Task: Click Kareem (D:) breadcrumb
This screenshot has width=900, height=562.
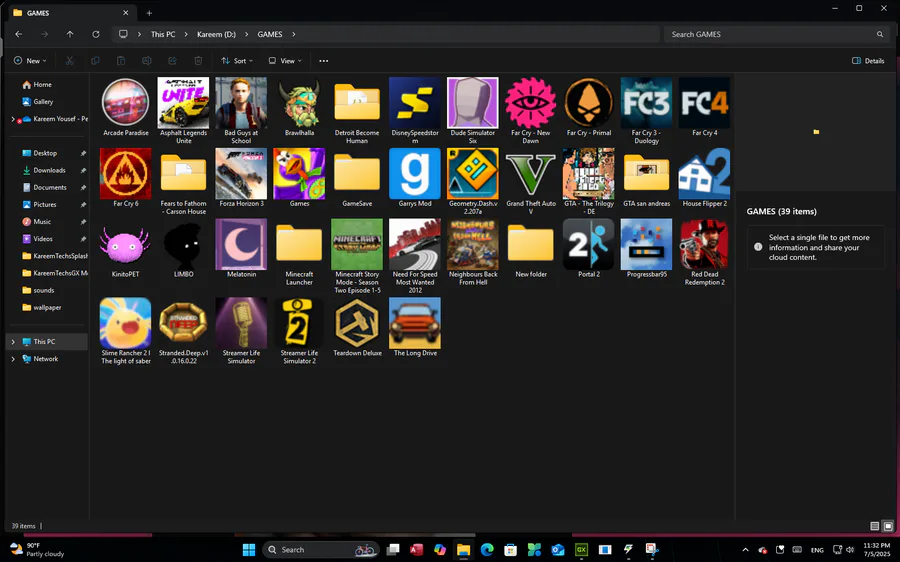Action: pos(216,34)
